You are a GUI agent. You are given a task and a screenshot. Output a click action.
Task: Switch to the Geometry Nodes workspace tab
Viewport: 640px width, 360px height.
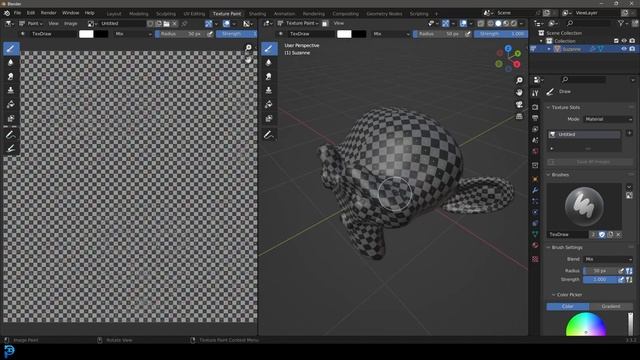(384, 13)
